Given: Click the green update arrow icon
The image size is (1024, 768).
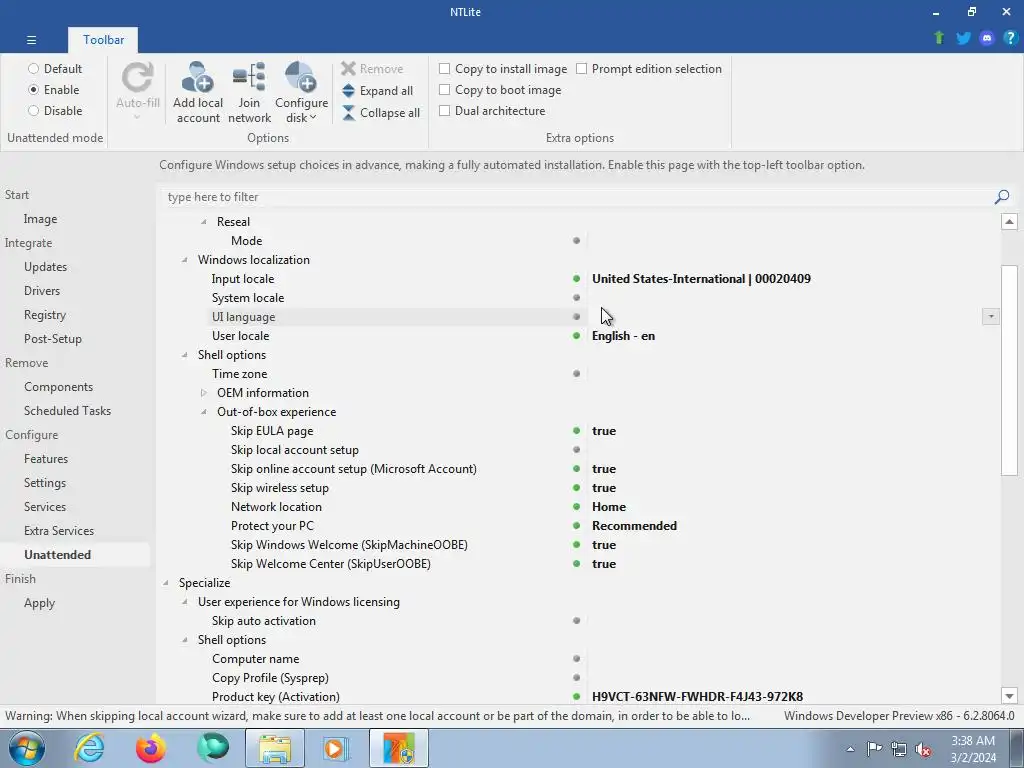Looking at the screenshot, I should [x=939, y=38].
